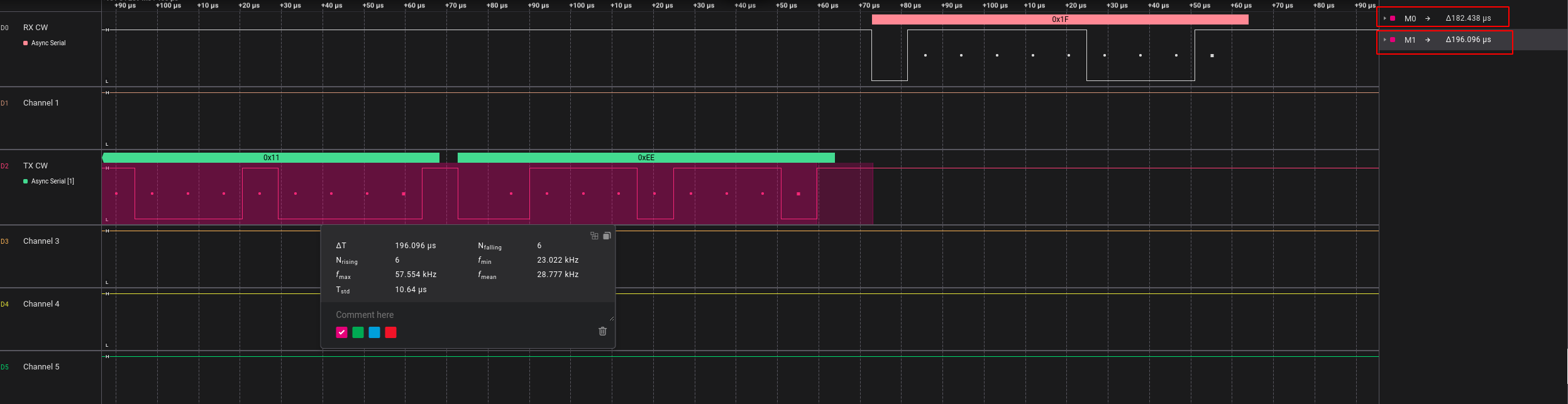The image size is (1568, 404).
Task: Click the arrow icon next to M0
Action: coord(1427,19)
